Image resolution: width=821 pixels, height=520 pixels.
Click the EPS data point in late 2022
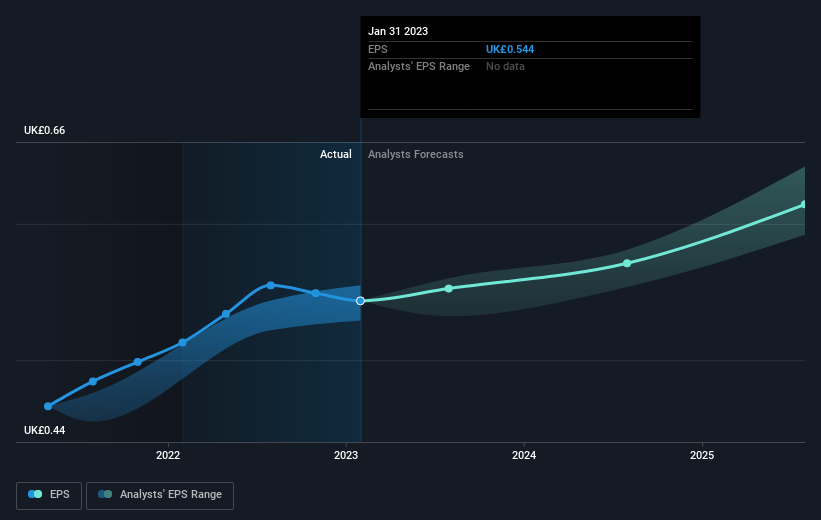tap(316, 293)
